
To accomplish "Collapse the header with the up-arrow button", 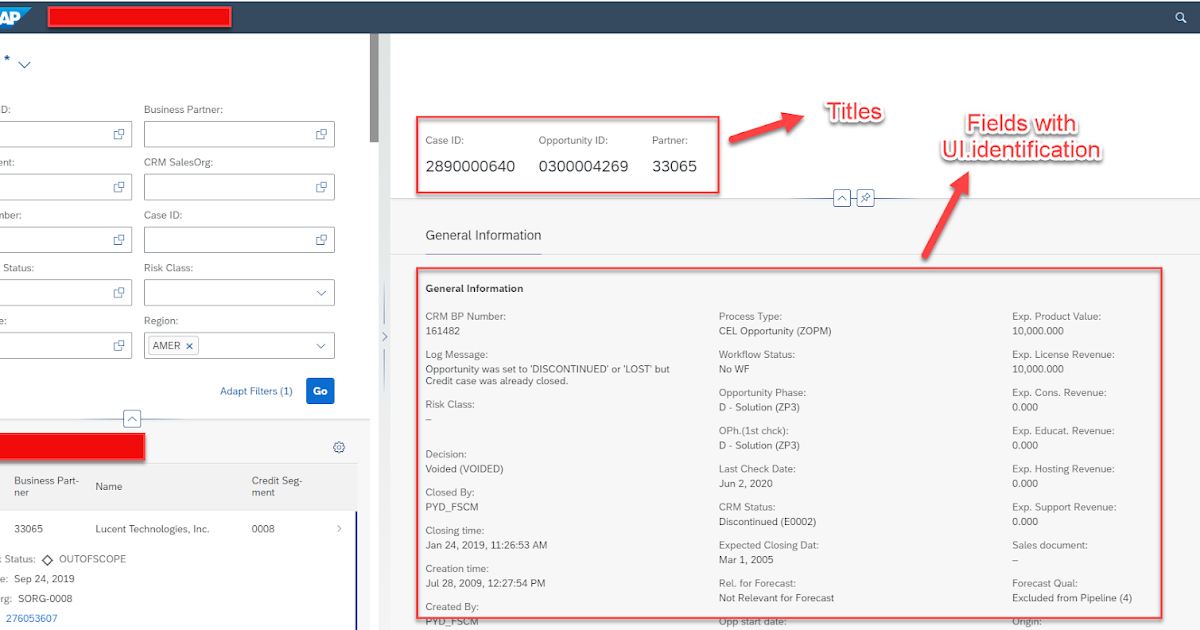I will (x=842, y=197).
